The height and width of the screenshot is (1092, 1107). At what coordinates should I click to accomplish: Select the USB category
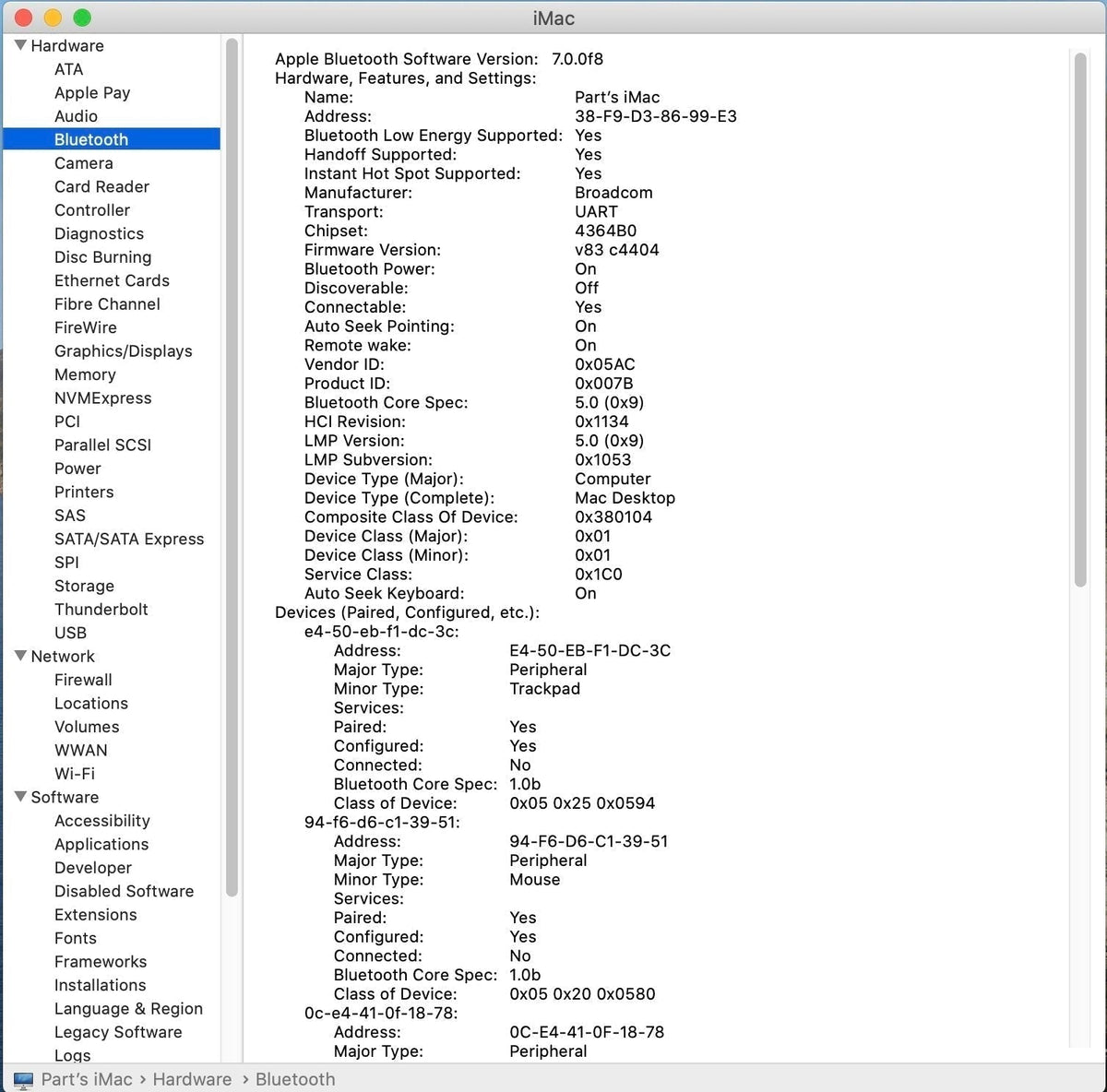click(x=70, y=633)
